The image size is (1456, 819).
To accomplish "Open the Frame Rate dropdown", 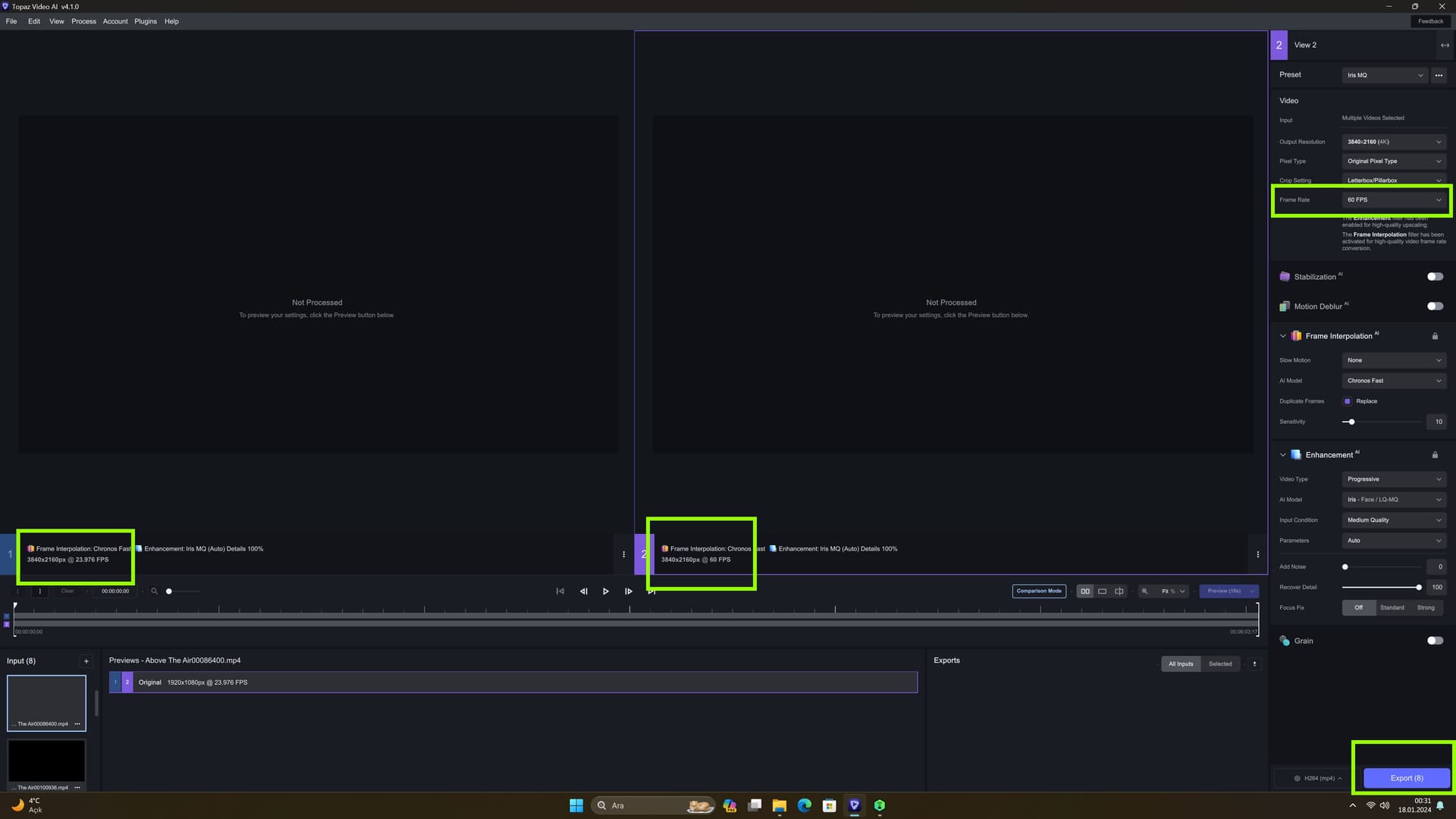I will (1394, 200).
